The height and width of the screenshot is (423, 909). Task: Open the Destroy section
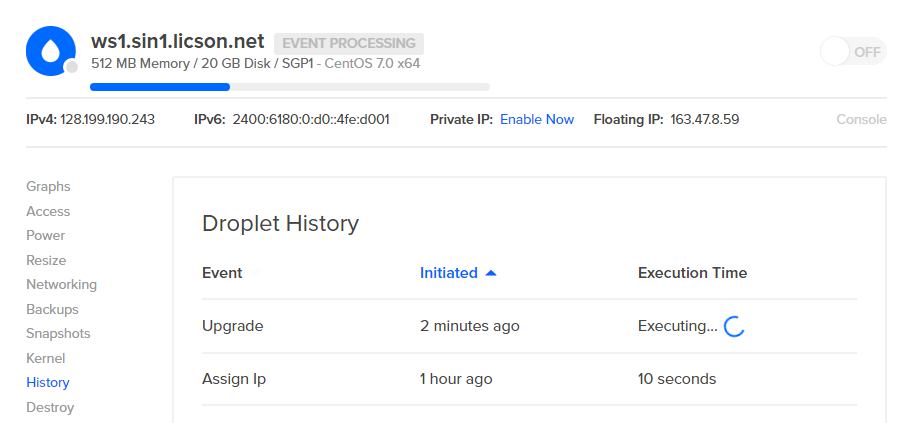tap(50, 407)
